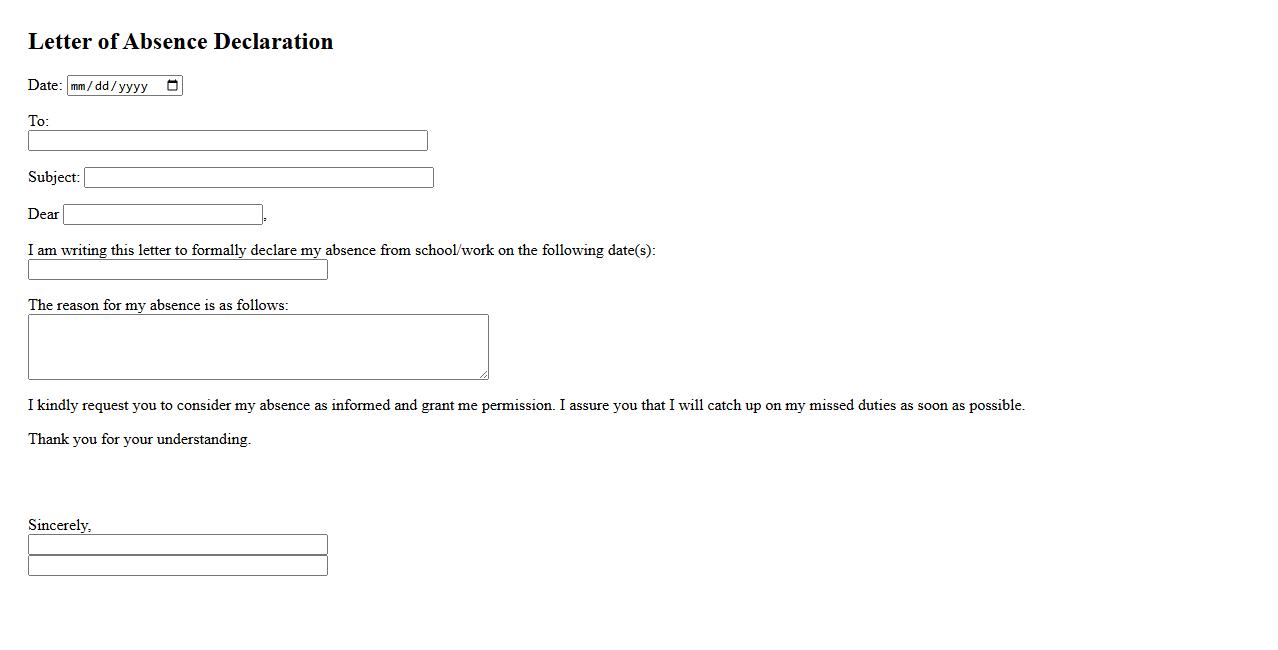Image resolution: width=1278 pixels, height=650 pixels.
Task: Click into the Subject text field
Action: (x=258, y=178)
